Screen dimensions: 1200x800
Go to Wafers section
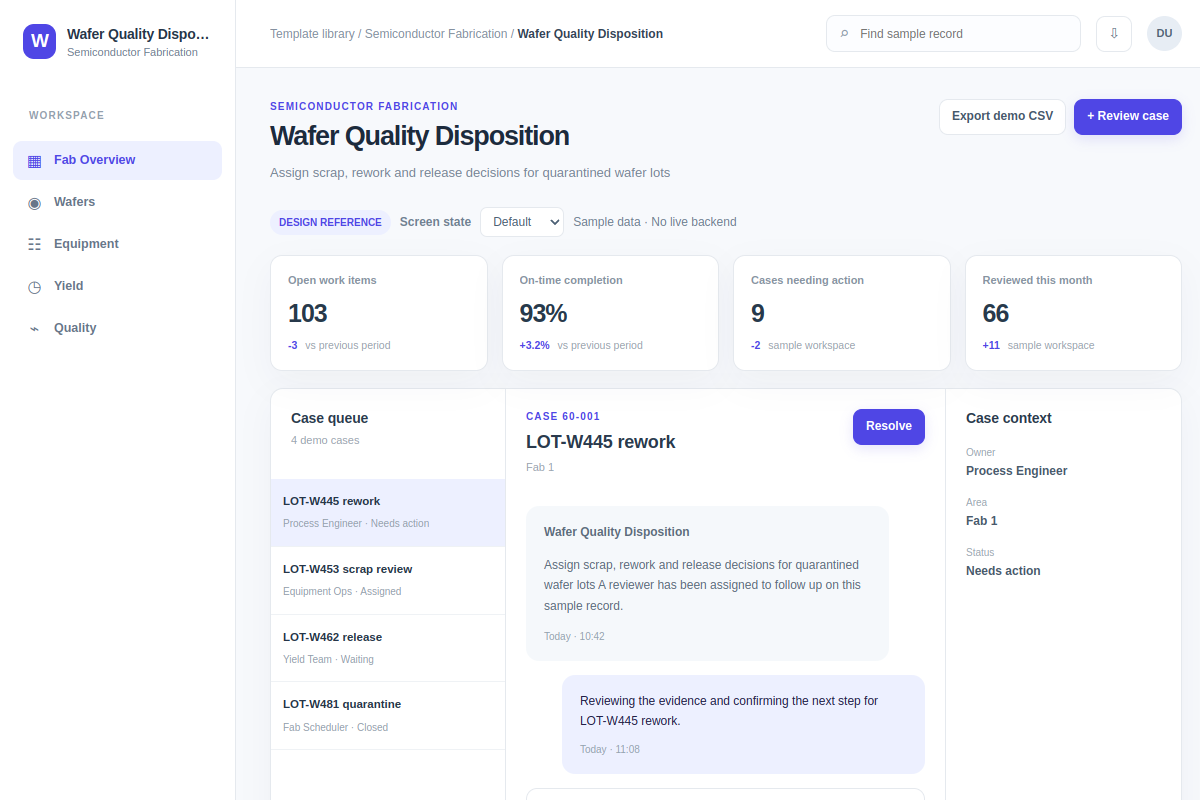tap(117, 202)
